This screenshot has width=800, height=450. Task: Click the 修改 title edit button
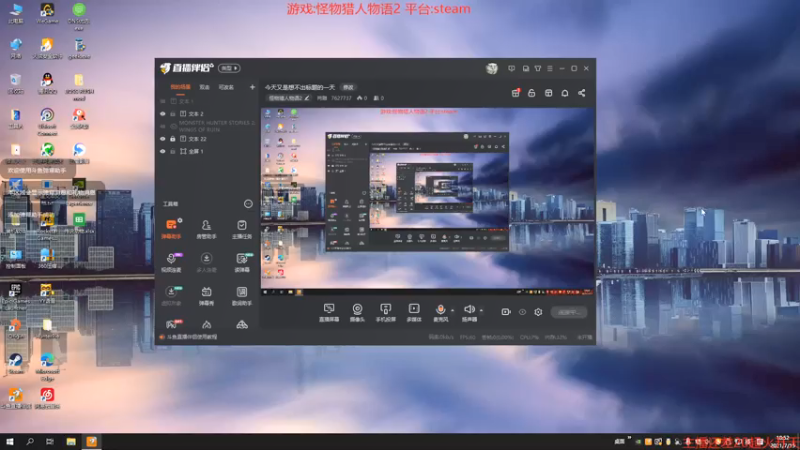click(x=348, y=87)
